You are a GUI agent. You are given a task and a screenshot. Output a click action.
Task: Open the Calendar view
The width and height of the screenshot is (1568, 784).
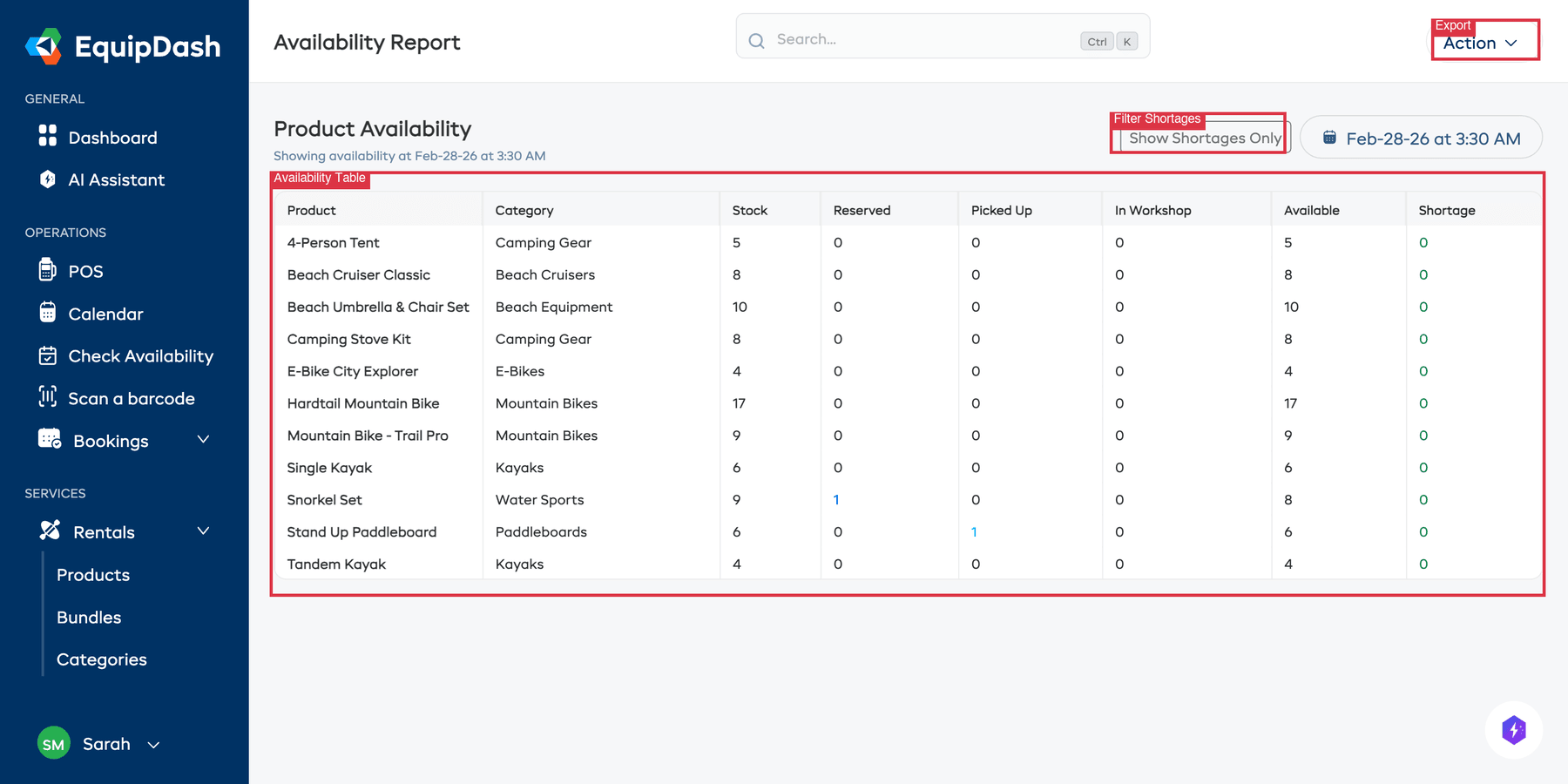(105, 314)
